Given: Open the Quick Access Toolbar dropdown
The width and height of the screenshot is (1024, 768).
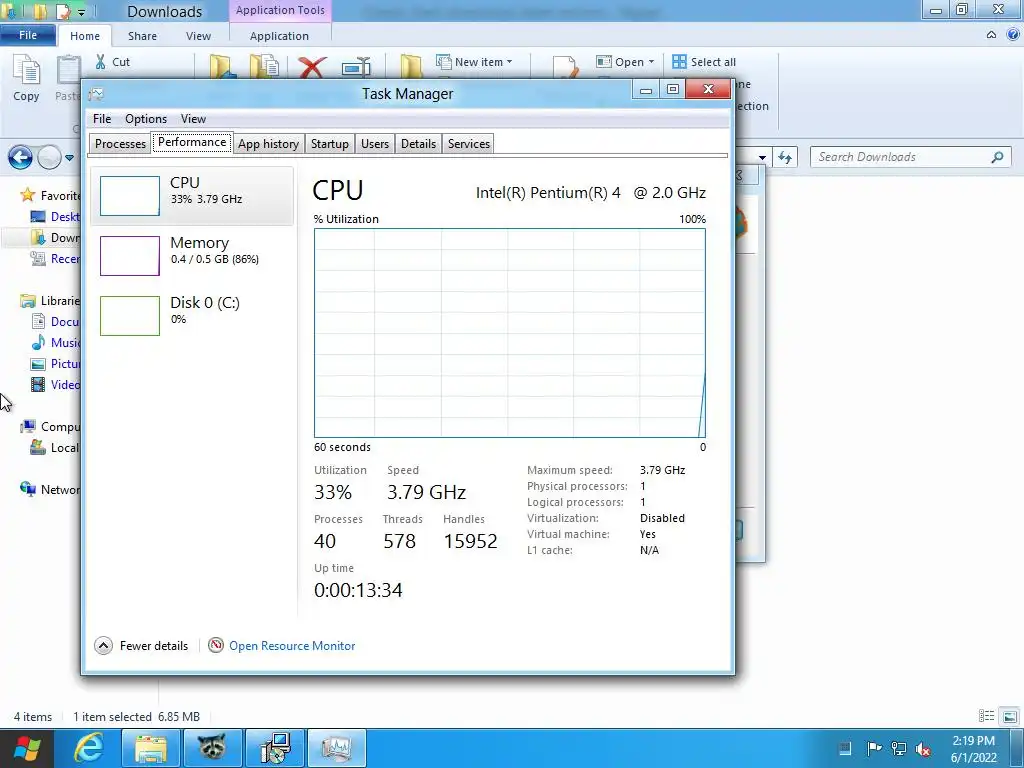Looking at the screenshot, I should [82, 12].
